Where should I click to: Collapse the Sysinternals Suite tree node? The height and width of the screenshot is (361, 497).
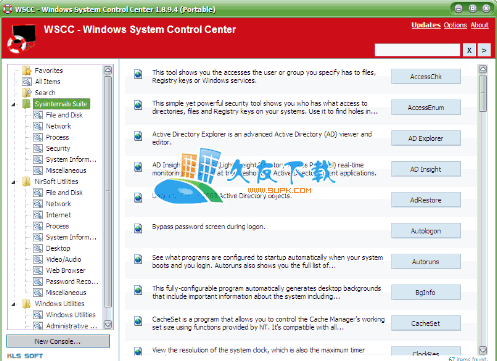pyautogui.click(x=14, y=104)
